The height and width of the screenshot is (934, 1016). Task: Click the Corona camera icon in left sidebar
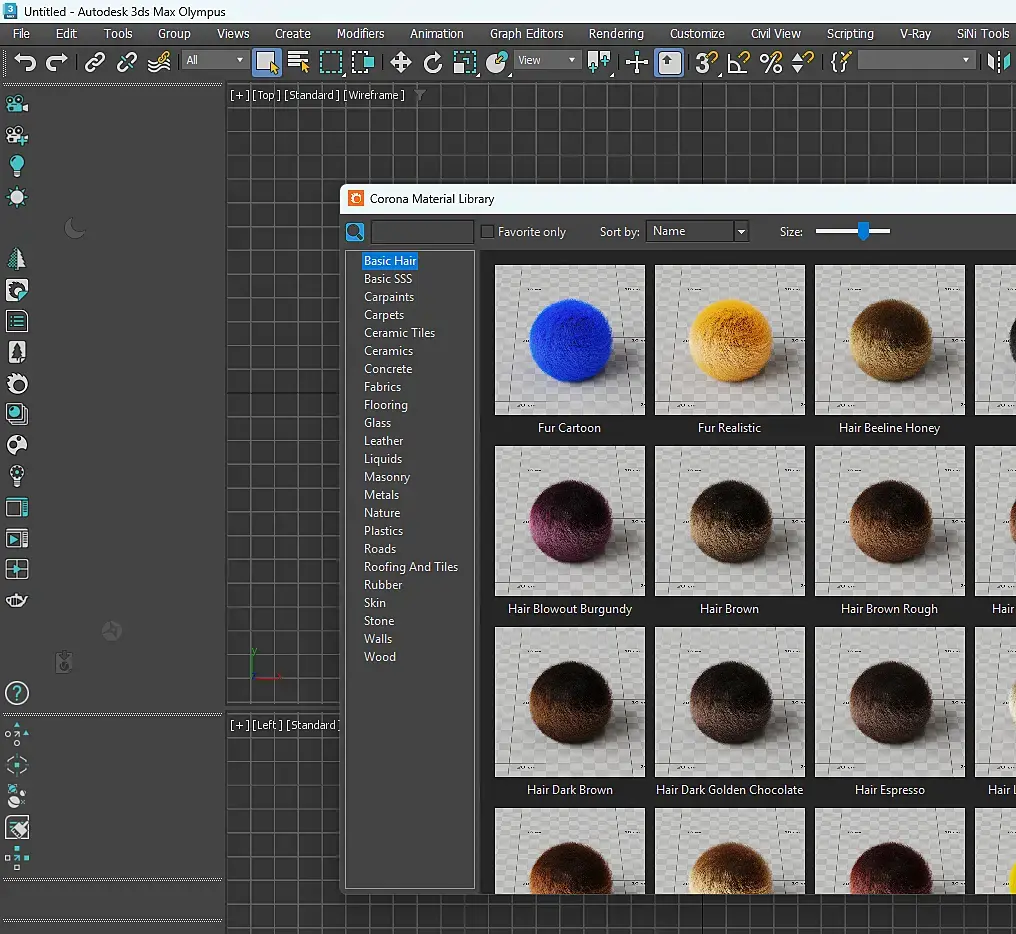click(x=17, y=104)
